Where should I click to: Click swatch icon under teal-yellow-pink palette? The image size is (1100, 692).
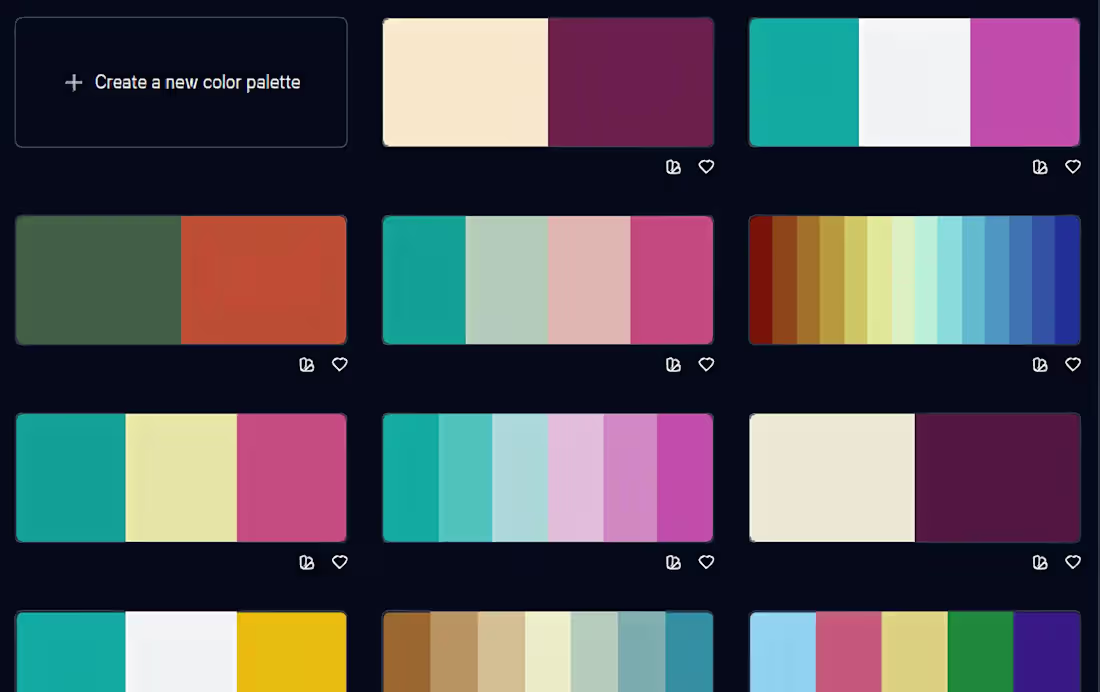[x=307, y=563]
